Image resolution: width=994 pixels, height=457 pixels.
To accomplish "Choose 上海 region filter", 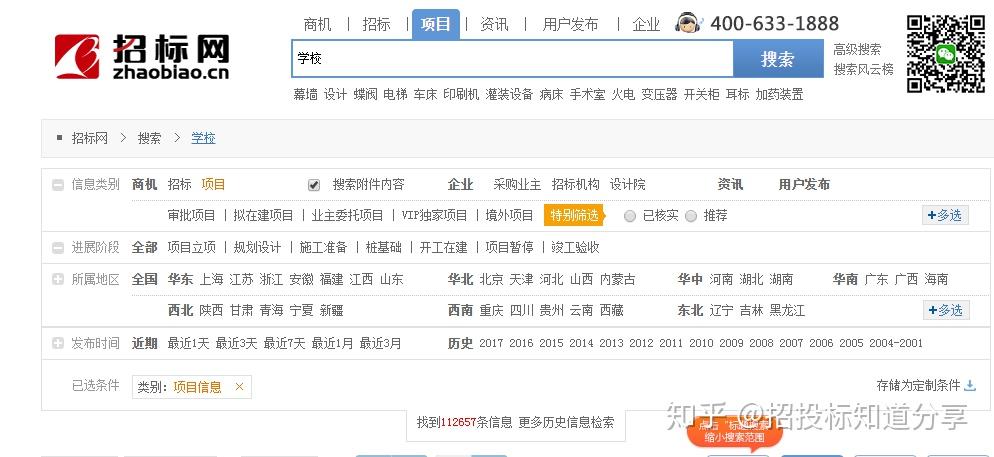I will (x=212, y=280).
